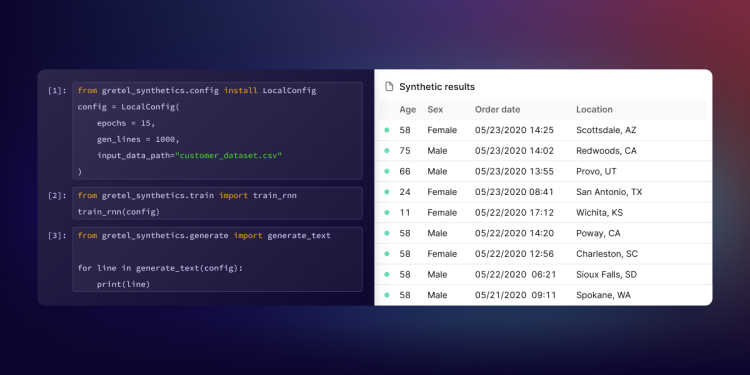The width and height of the screenshot is (750, 375).
Task: Click the [1]: cell prompt label
Action: coord(57,90)
